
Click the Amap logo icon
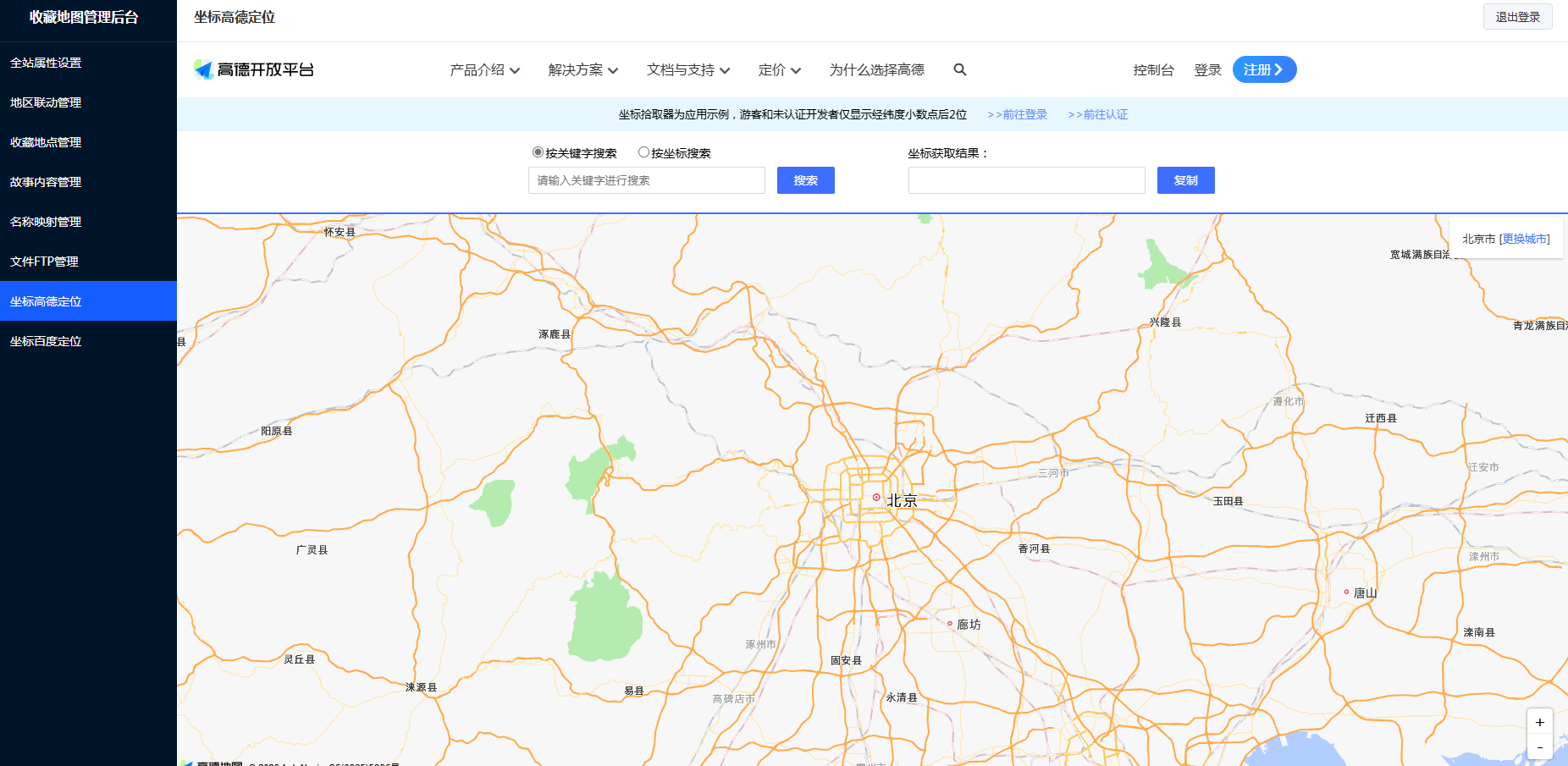[x=203, y=69]
